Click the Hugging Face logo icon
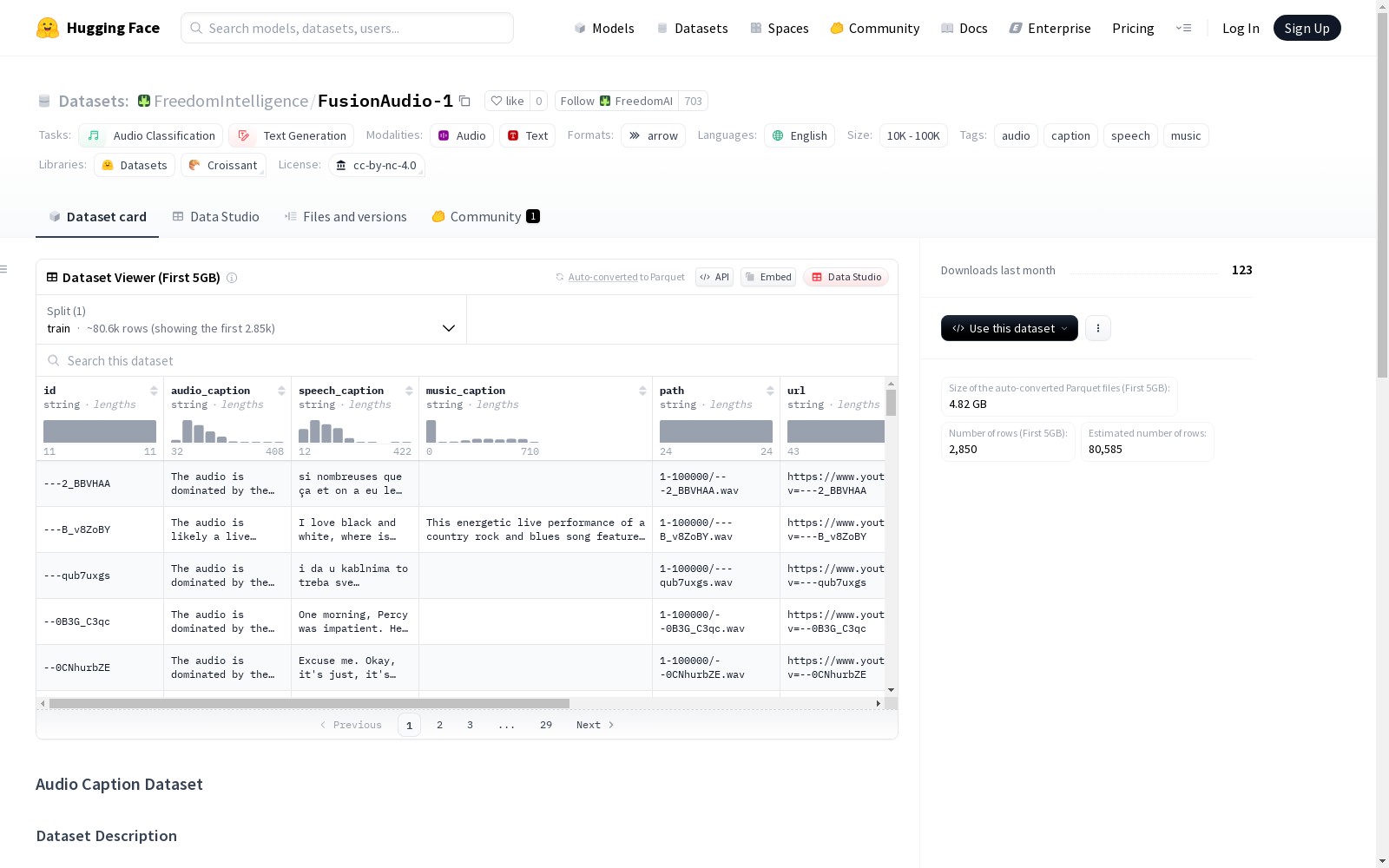The height and width of the screenshot is (868, 1389). 48,28
